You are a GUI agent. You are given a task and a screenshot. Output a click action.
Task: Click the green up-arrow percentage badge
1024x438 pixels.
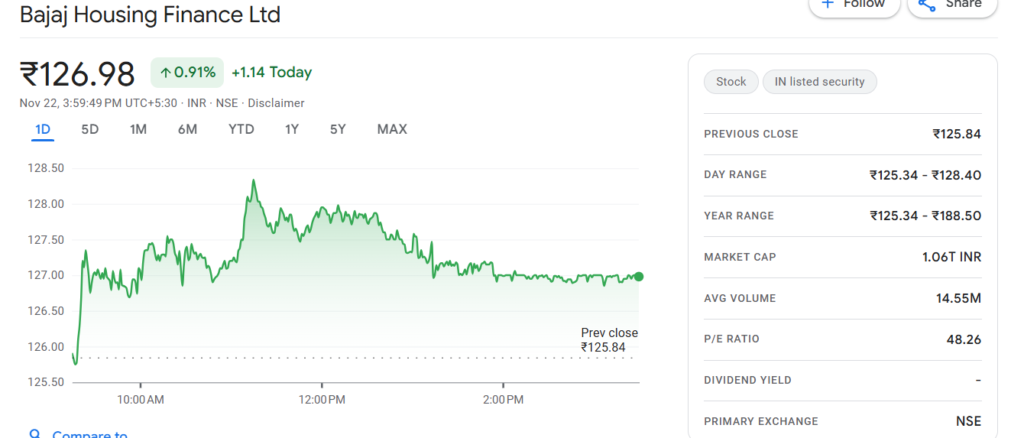[187, 72]
